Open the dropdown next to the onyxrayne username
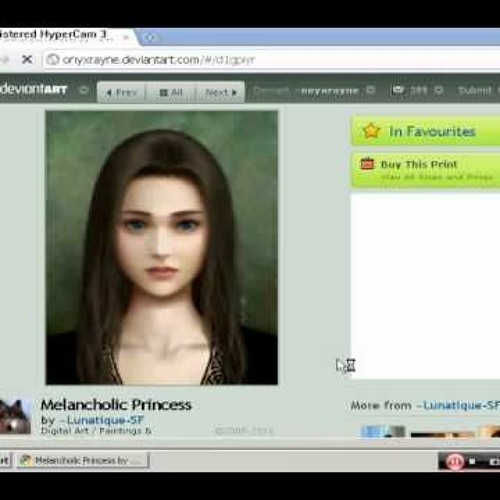Viewport: 500px width, 500px height. [x=371, y=90]
